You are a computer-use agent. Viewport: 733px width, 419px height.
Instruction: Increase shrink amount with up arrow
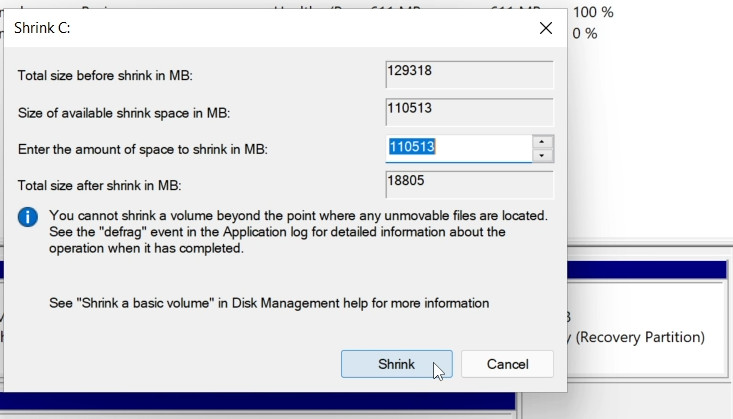542,142
